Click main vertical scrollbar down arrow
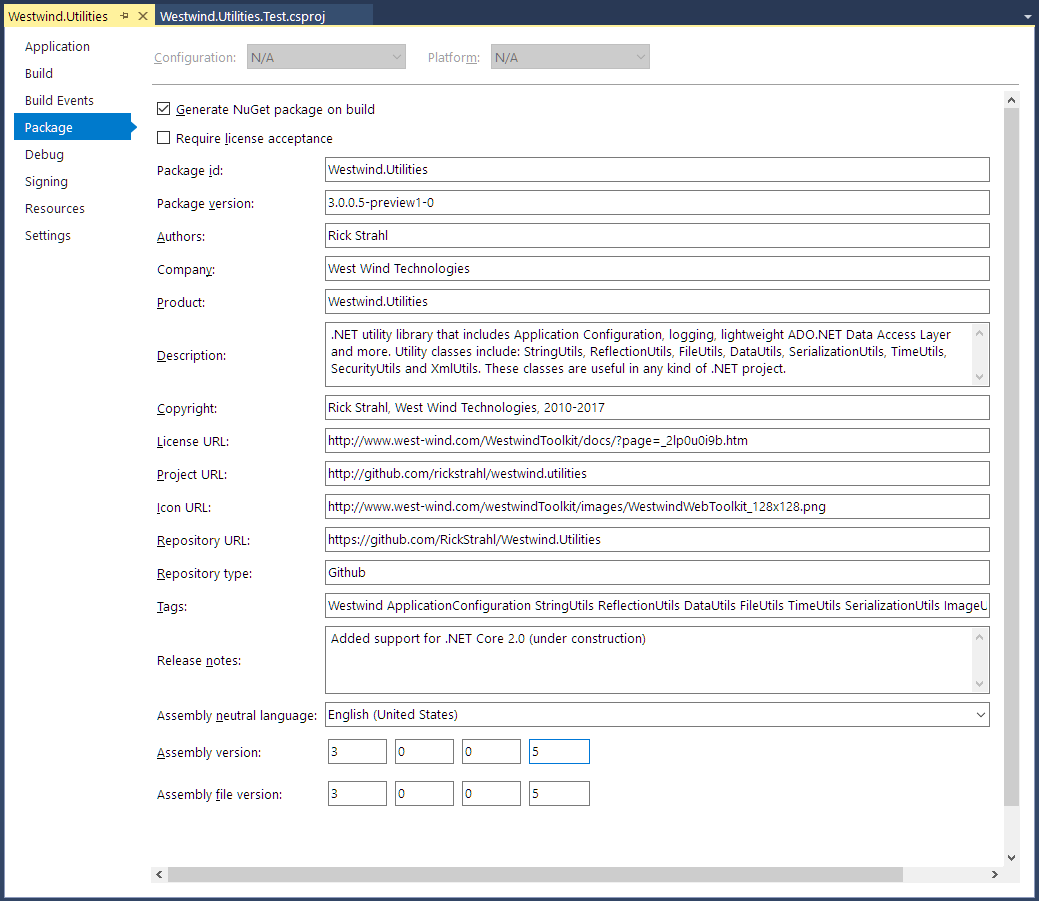The height and width of the screenshot is (901, 1039). point(1011,857)
